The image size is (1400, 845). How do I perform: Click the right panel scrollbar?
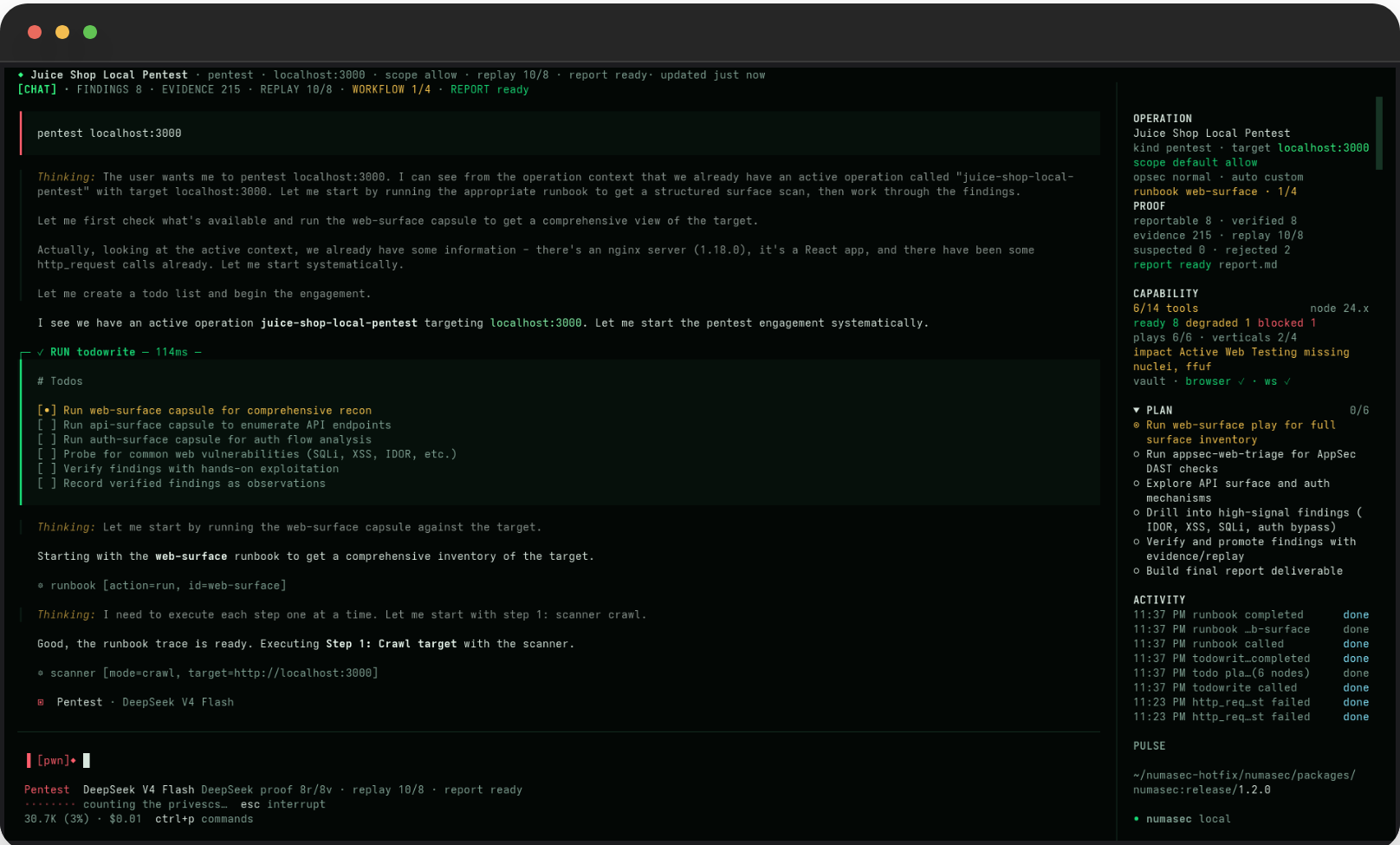1379,133
